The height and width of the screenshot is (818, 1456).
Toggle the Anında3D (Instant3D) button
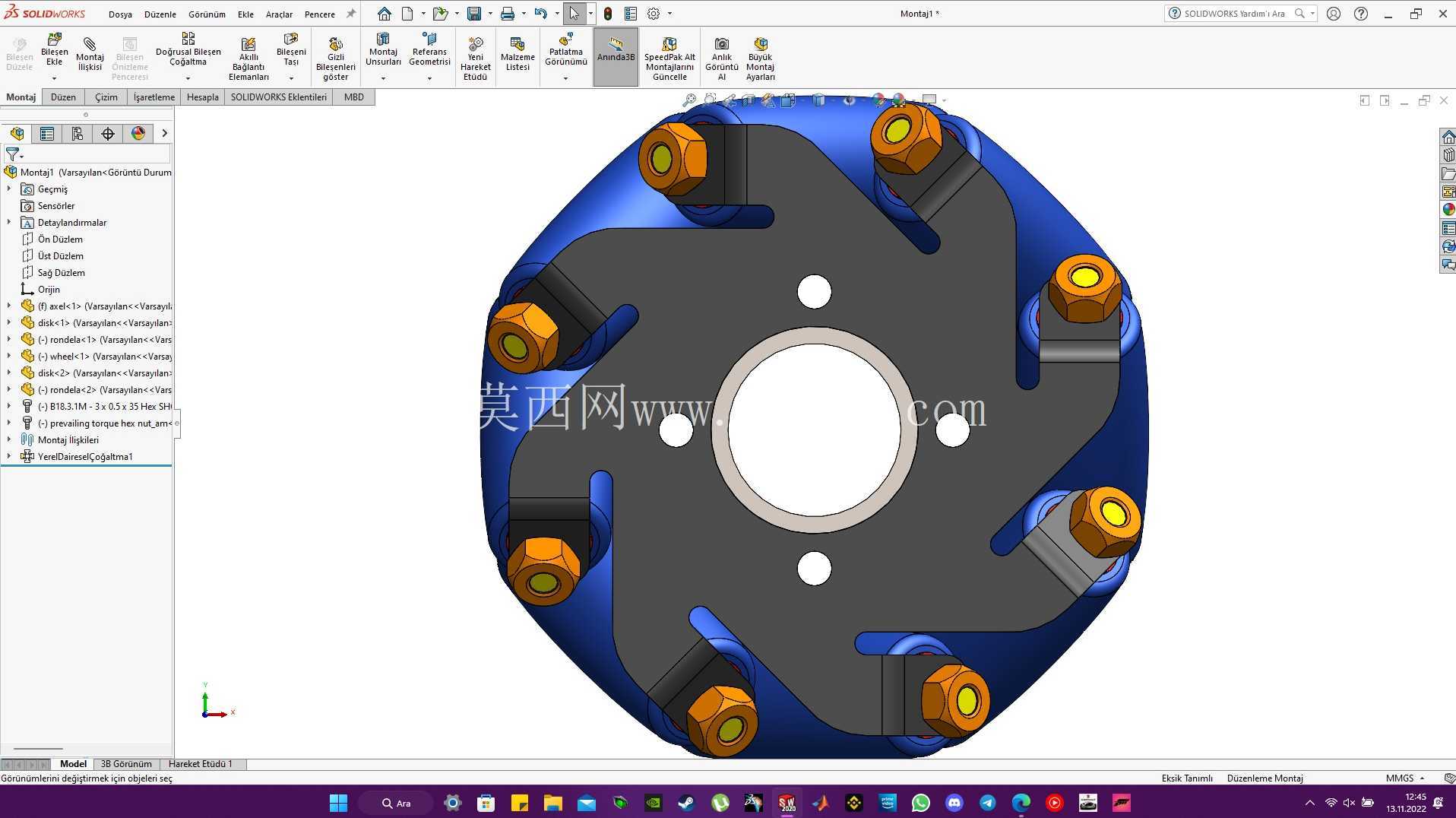point(616,56)
